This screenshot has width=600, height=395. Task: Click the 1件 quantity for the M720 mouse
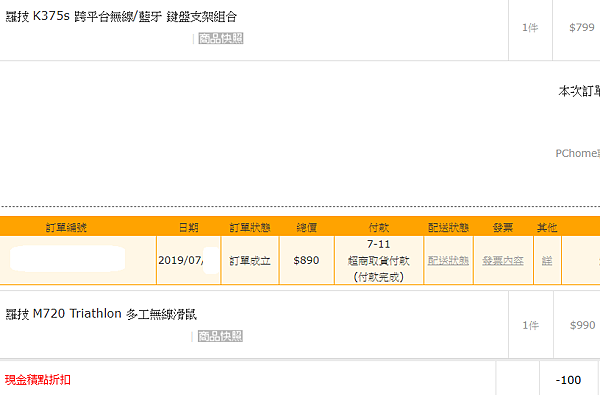[x=531, y=325]
